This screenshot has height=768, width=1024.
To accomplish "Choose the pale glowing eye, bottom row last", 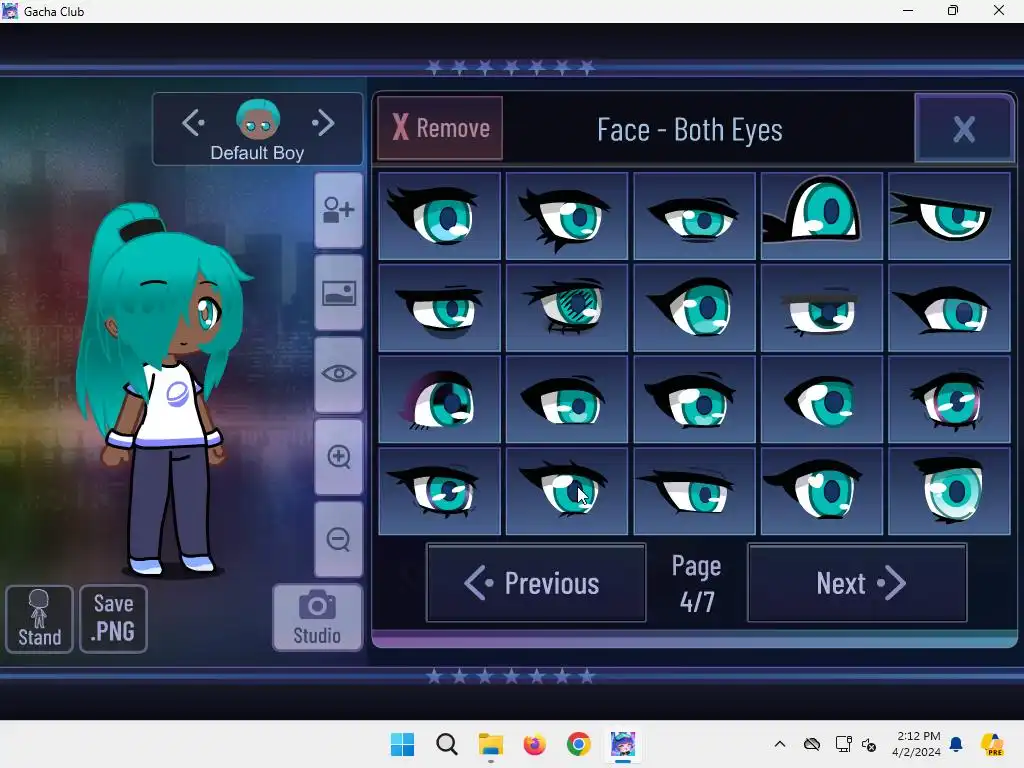I will pos(949,490).
